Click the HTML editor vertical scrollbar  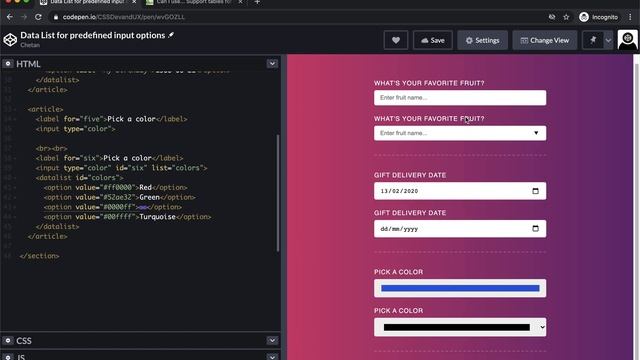[x=278, y=193]
